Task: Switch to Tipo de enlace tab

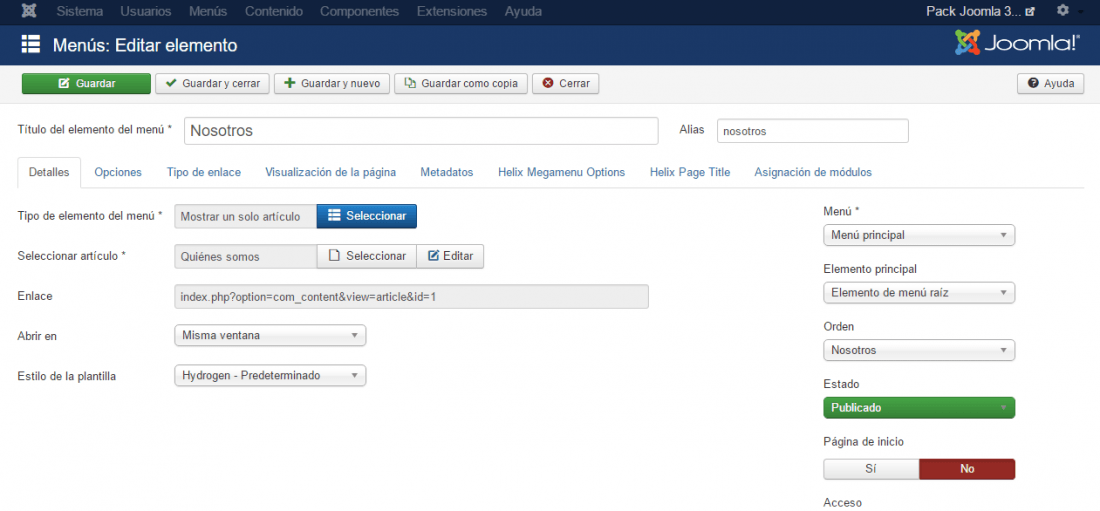Action: [x=204, y=172]
